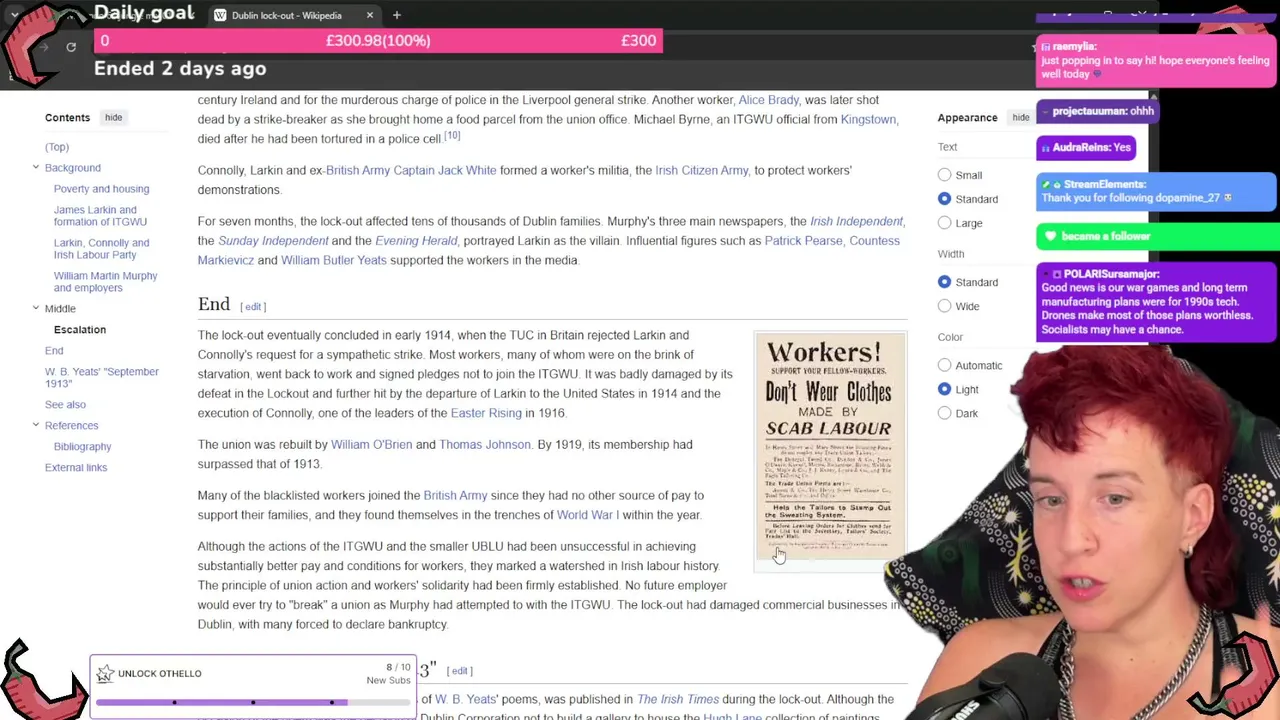
Task: Edit the End section
Action: [x=253, y=307]
